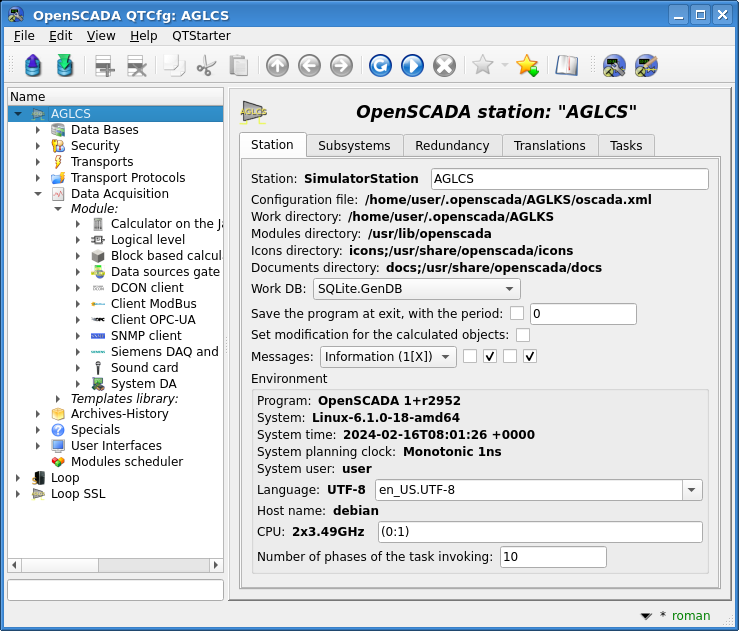This screenshot has height=631, width=739.
Task: Select Modules scheduler in the tree
Action: [x=126, y=462]
